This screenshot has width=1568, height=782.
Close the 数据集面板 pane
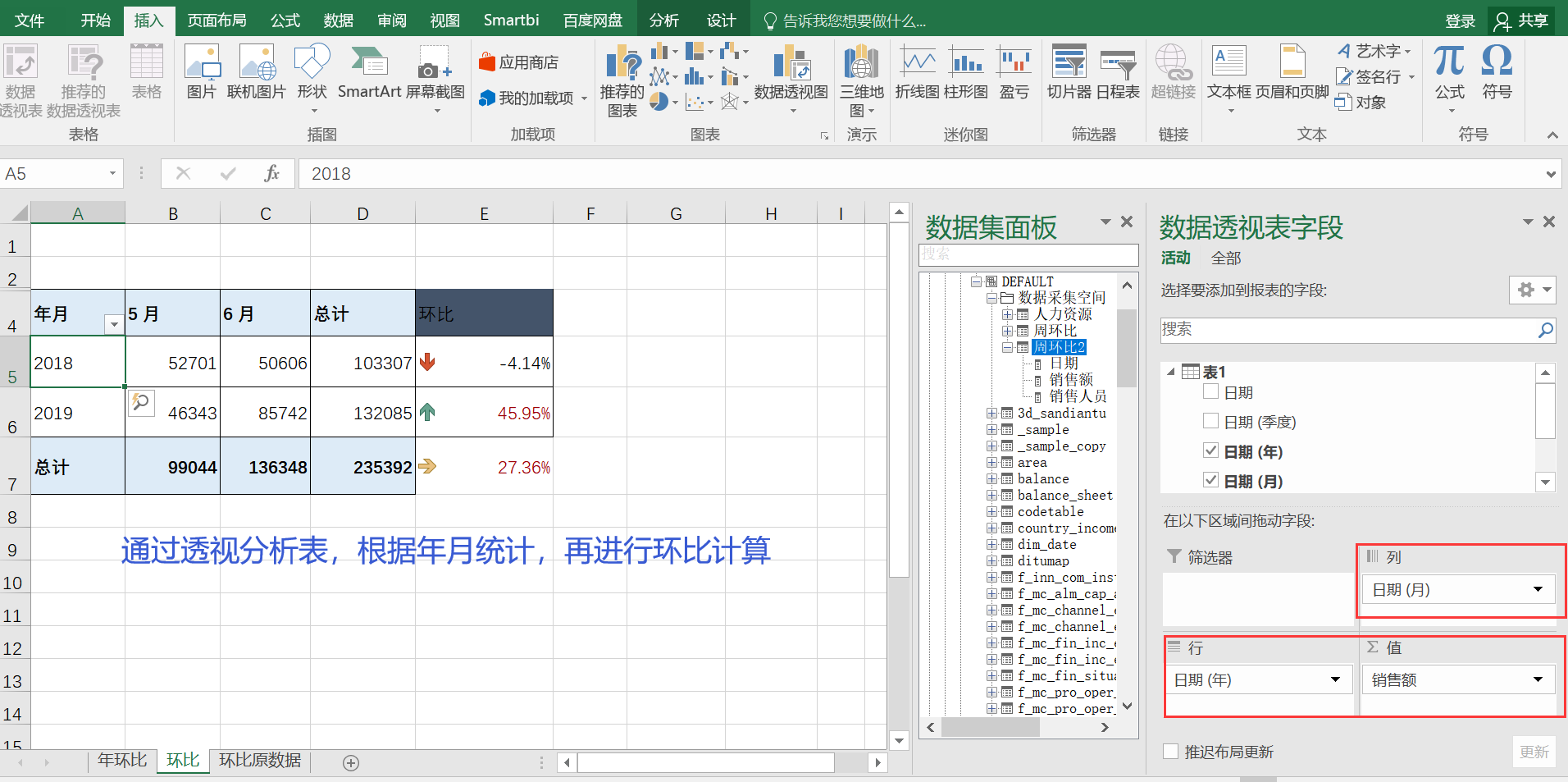(x=1127, y=222)
